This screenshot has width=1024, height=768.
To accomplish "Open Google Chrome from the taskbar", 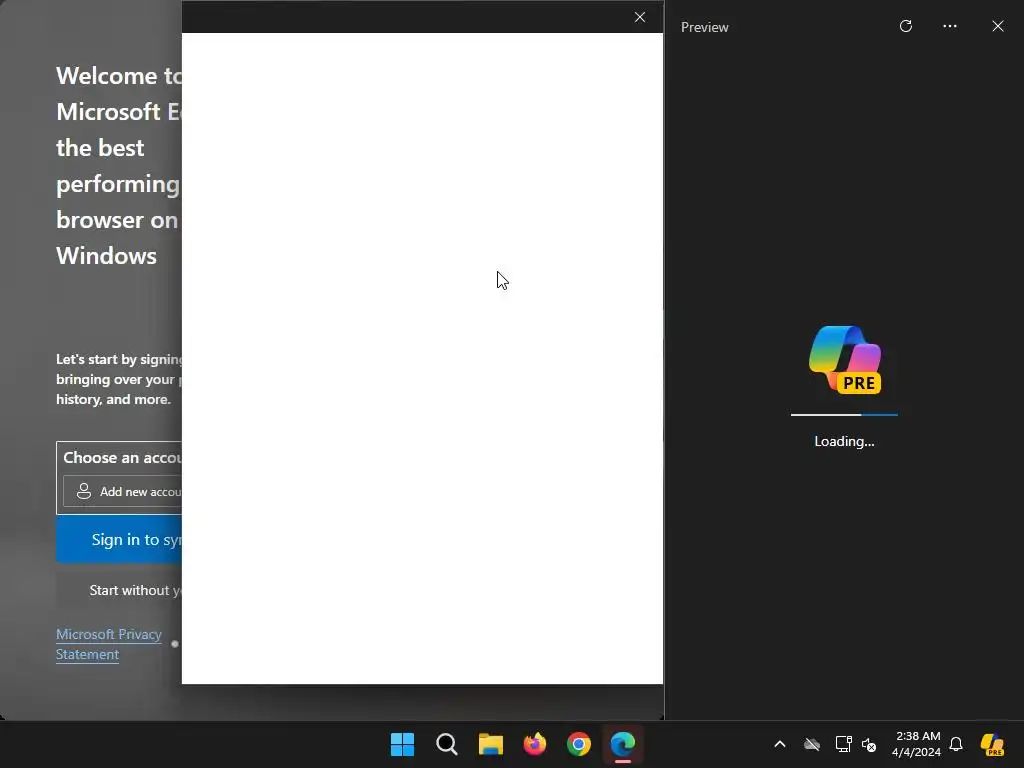I will pyautogui.click(x=579, y=744).
